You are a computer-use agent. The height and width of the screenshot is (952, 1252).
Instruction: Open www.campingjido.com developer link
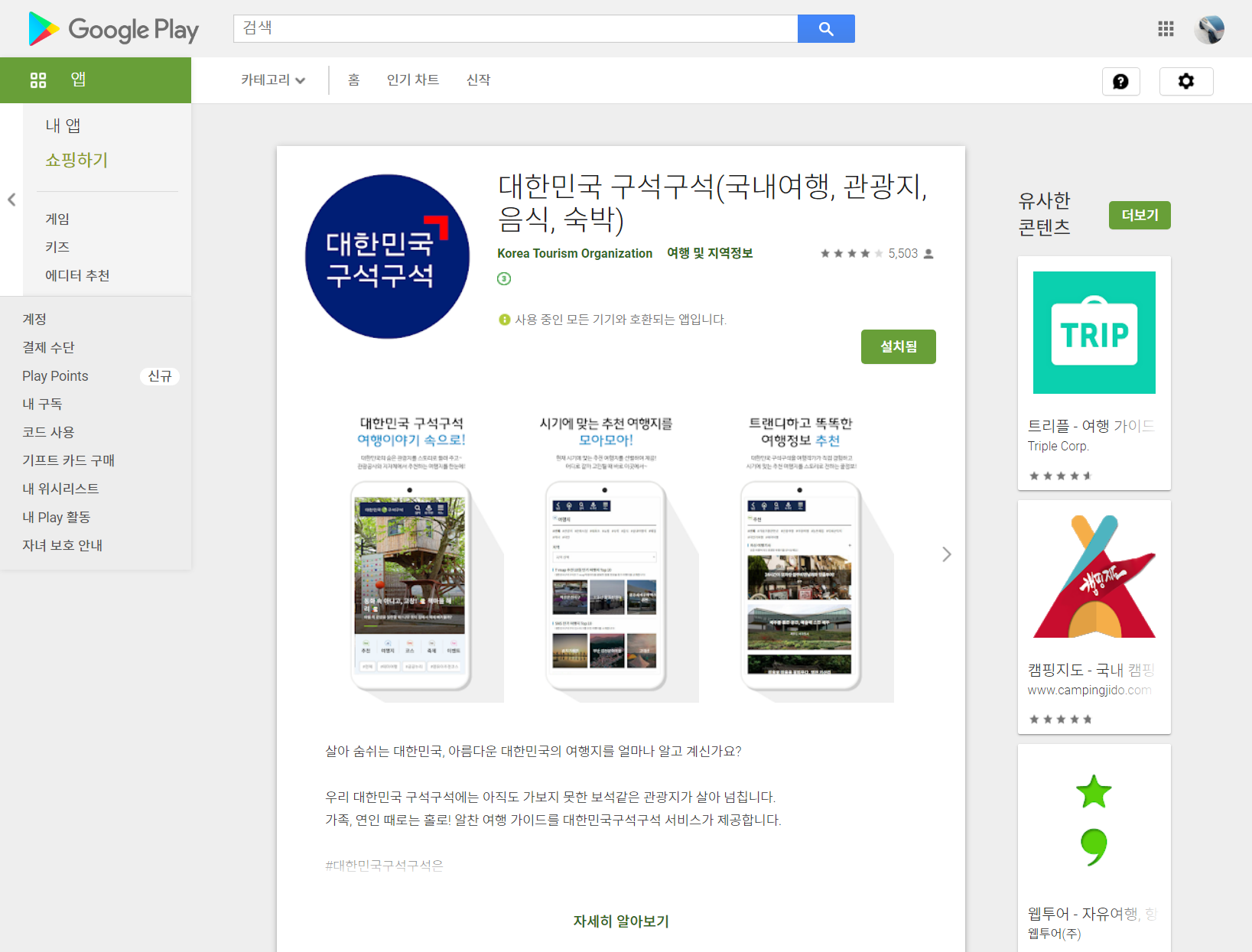pos(1089,690)
